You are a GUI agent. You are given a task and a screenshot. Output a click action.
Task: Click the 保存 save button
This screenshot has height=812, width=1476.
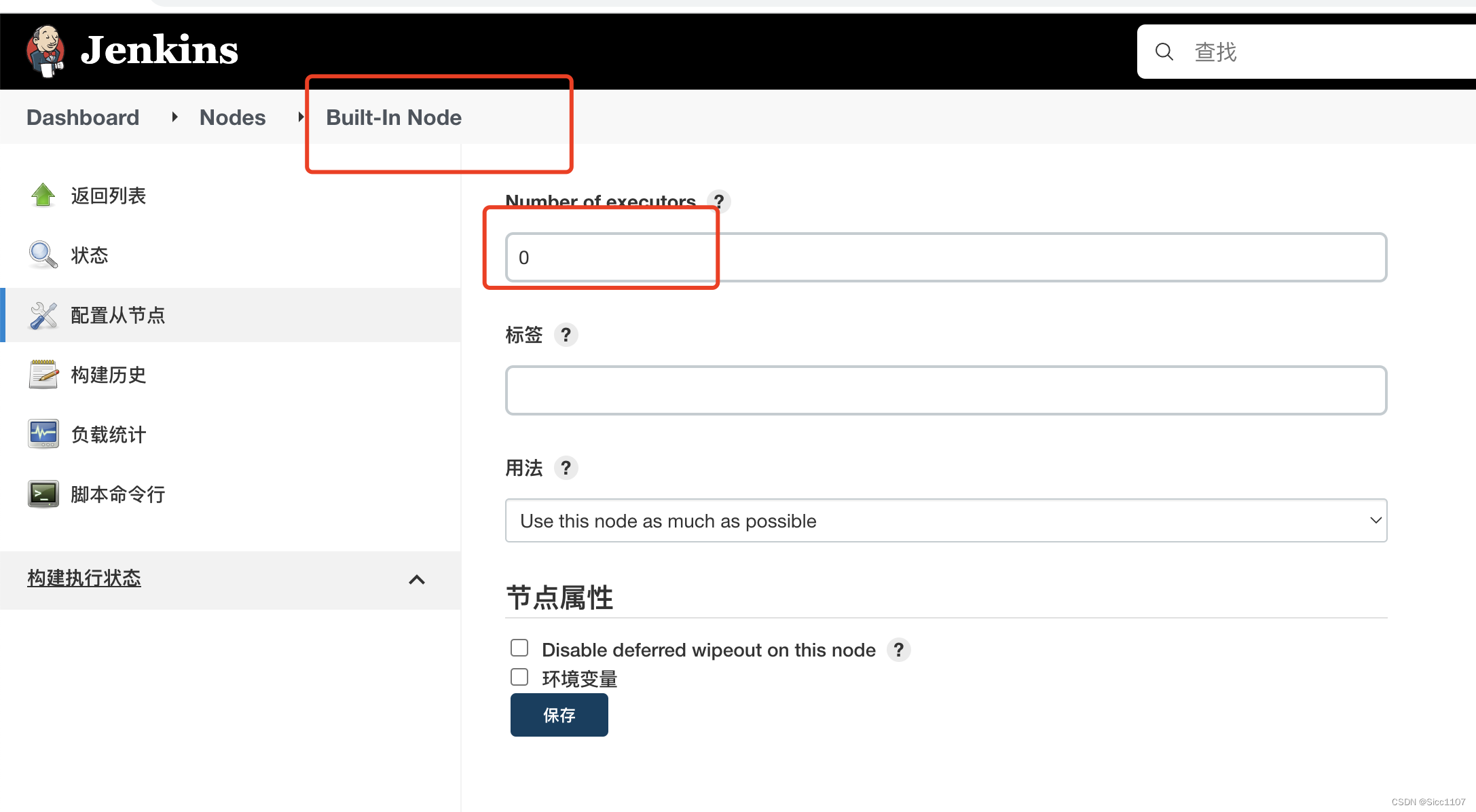point(559,715)
